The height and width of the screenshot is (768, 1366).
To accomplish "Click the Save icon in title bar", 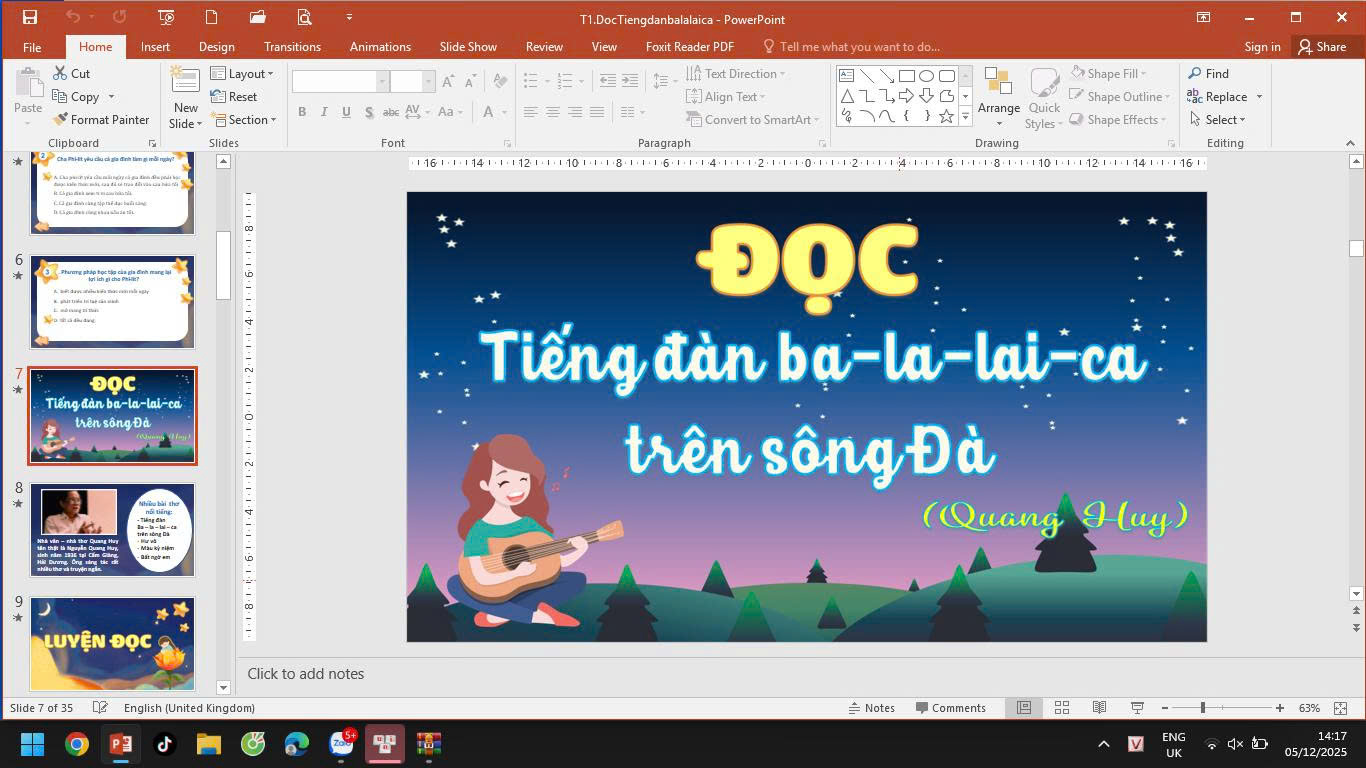I will tap(30, 17).
